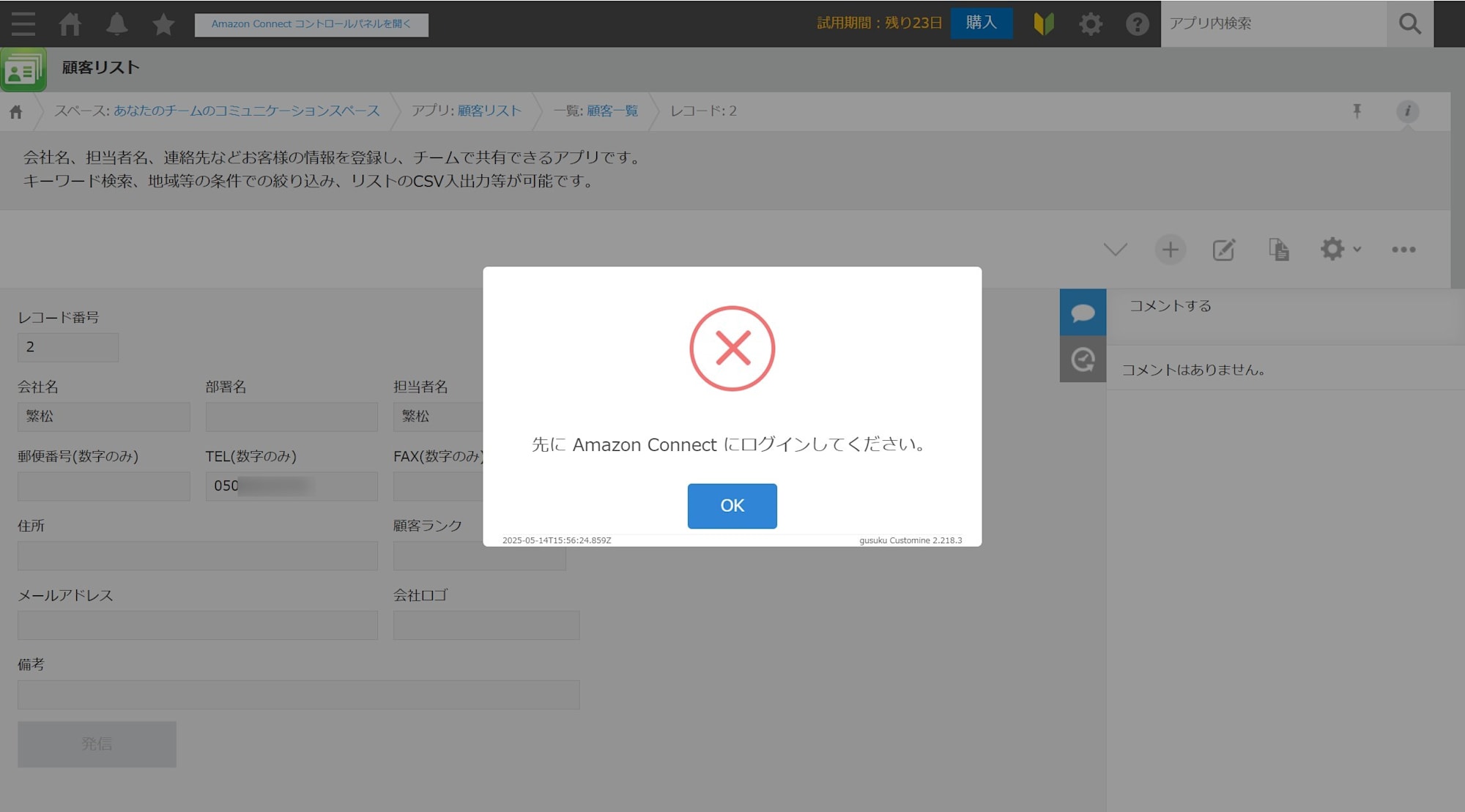Image resolution: width=1465 pixels, height=812 pixels.
Task: Click the 部署名 field
Action: pos(292,417)
